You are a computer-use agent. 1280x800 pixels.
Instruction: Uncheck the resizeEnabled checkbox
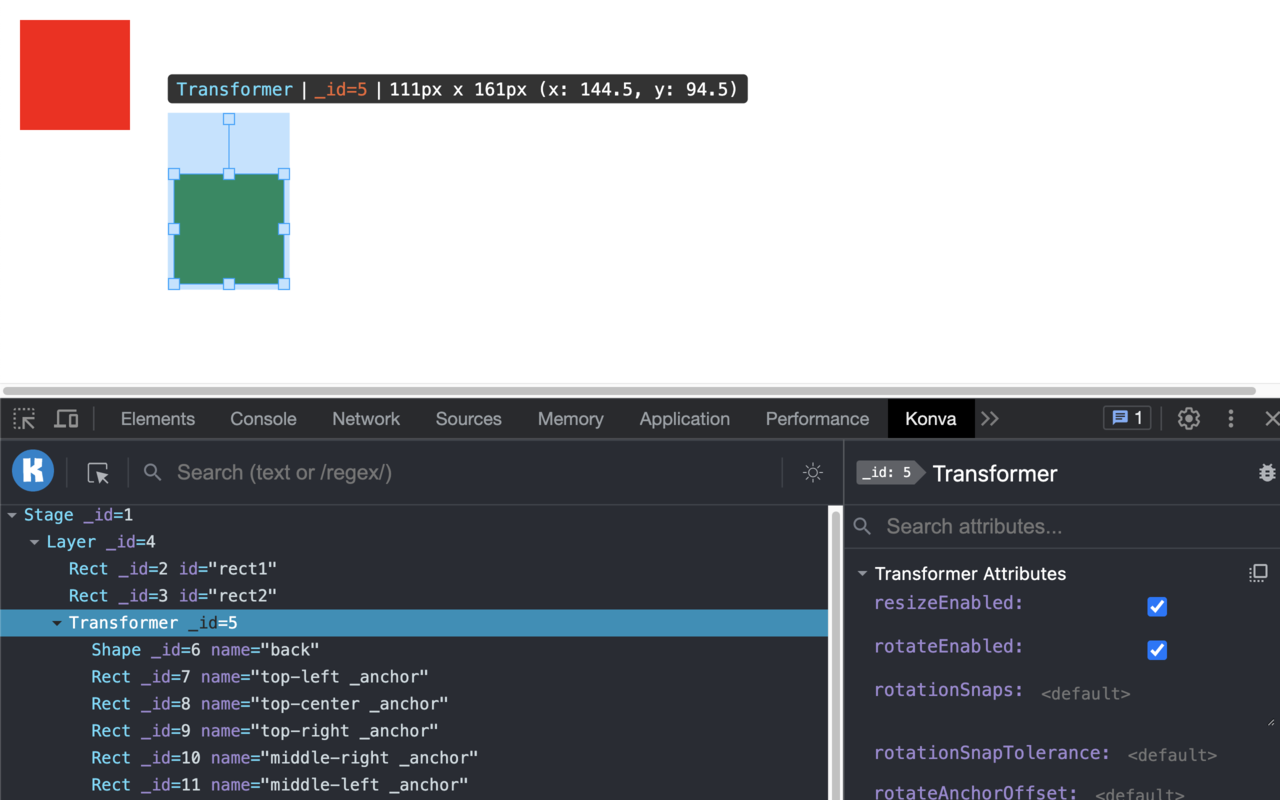click(1157, 606)
